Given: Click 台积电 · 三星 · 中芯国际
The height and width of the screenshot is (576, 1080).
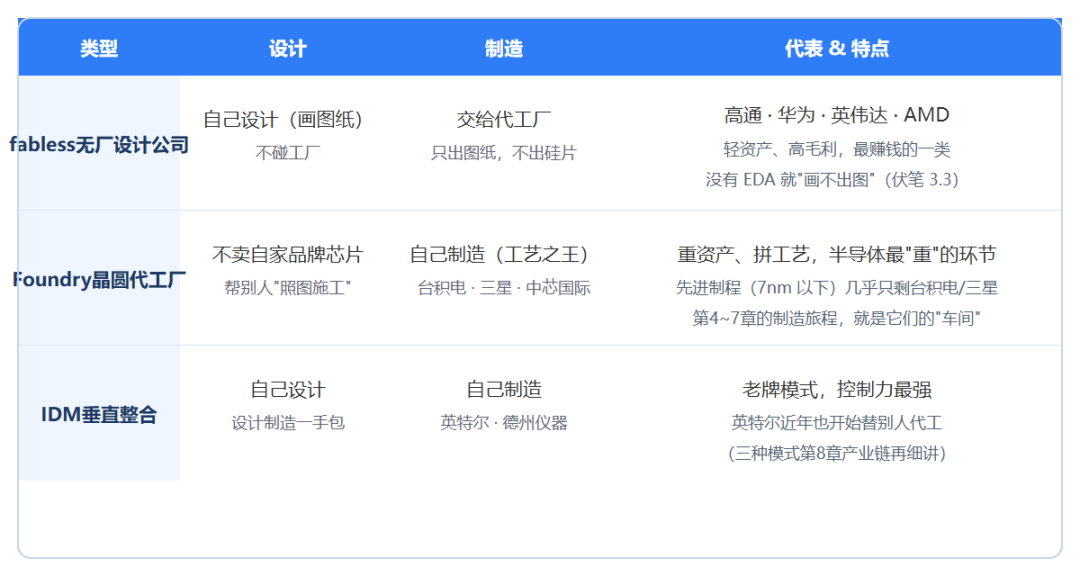Looking at the screenshot, I should click(x=503, y=287).
